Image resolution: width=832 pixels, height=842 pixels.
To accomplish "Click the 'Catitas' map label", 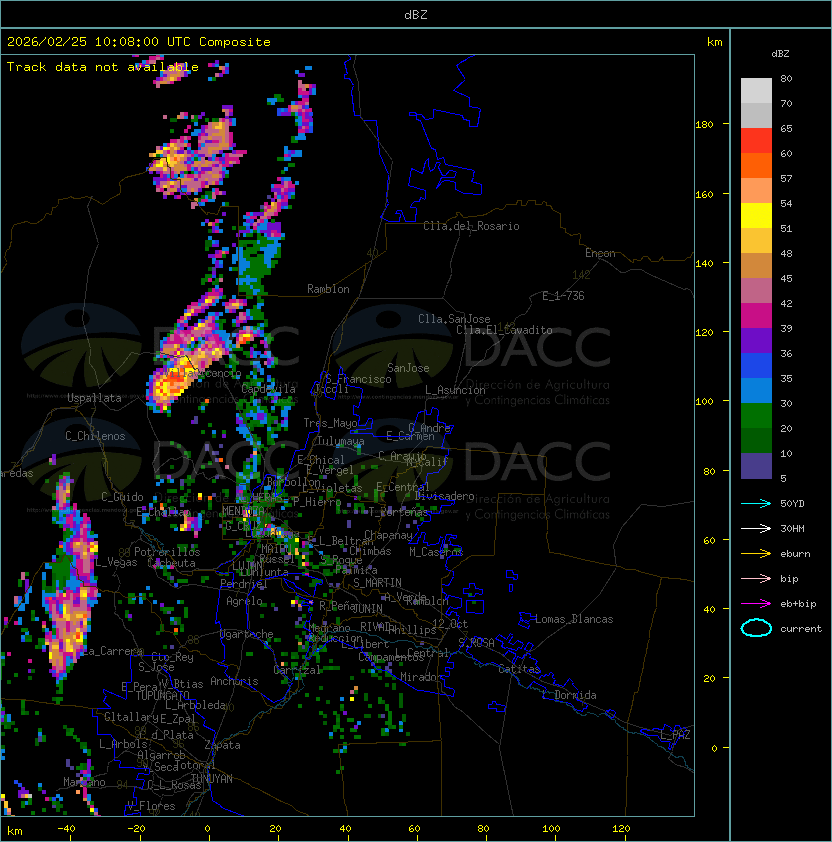I will 519,669.
